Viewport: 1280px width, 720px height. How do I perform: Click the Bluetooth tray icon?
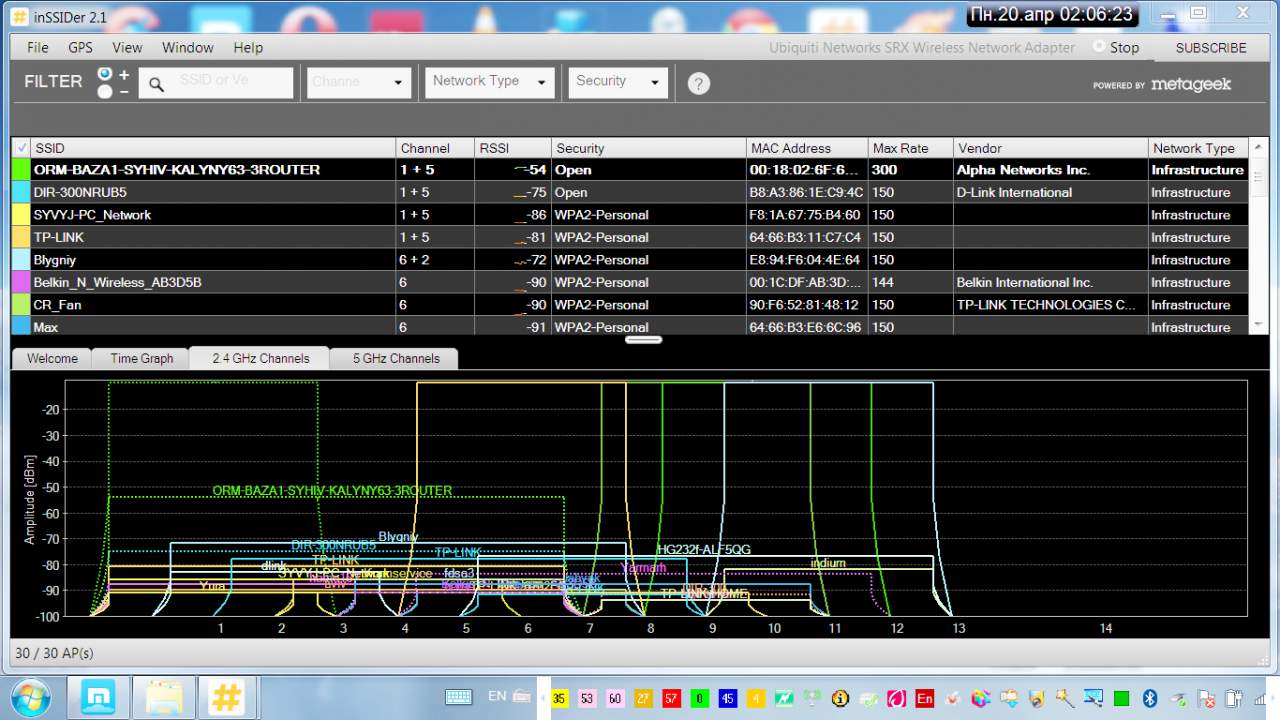[1150, 698]
